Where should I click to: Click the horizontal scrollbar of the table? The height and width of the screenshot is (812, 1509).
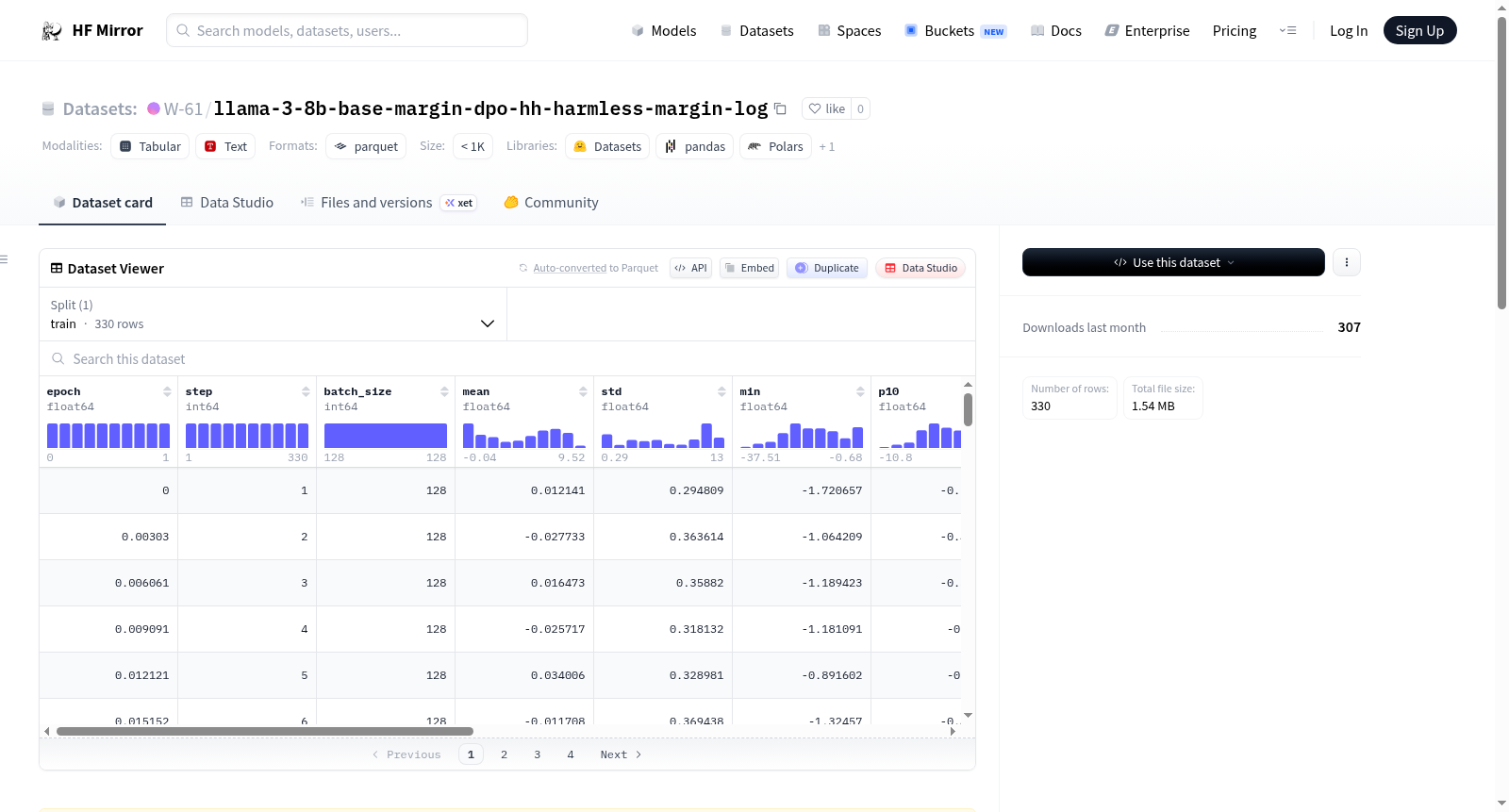click(265, 731)
